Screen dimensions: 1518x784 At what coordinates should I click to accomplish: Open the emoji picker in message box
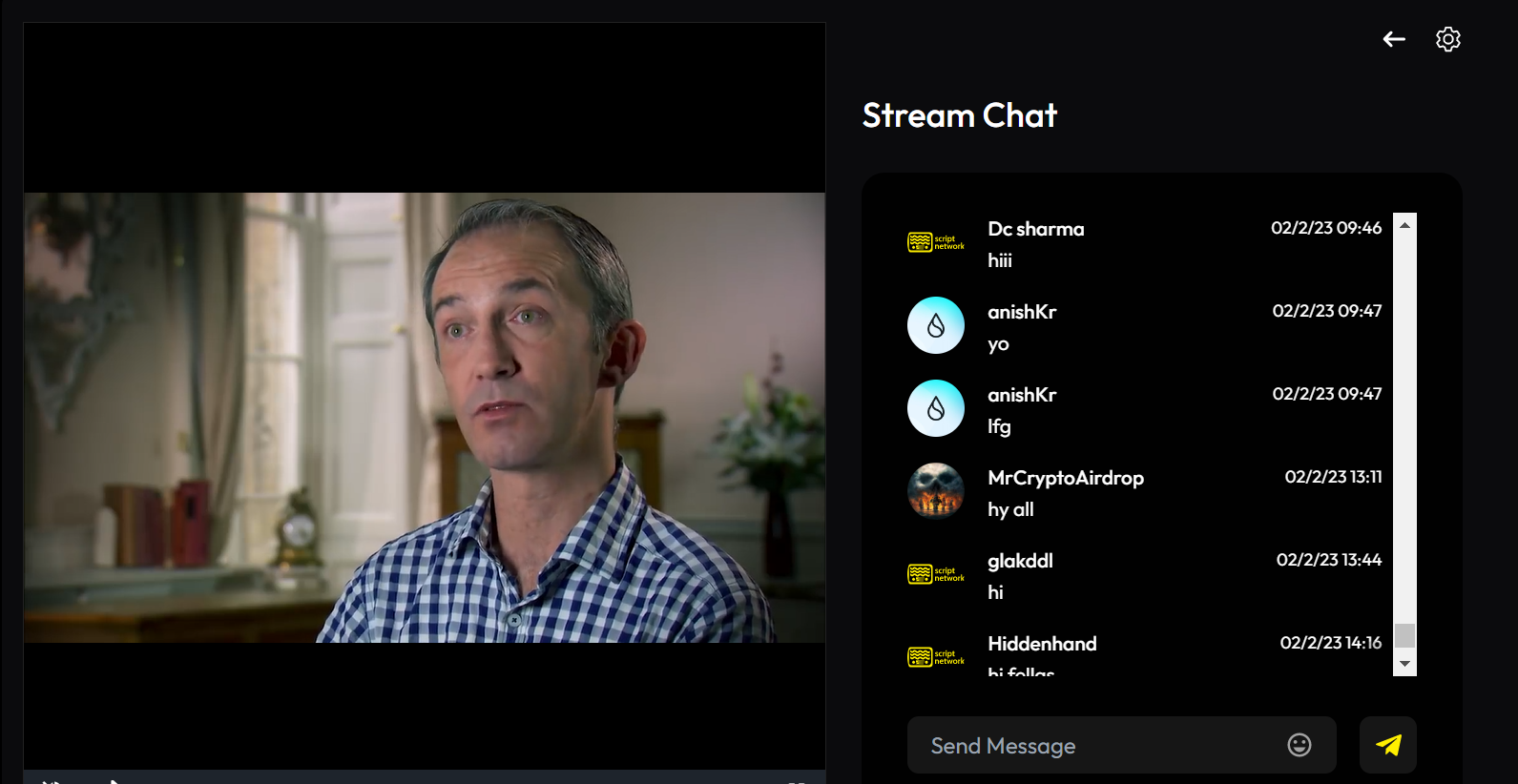coord(1300,745)
